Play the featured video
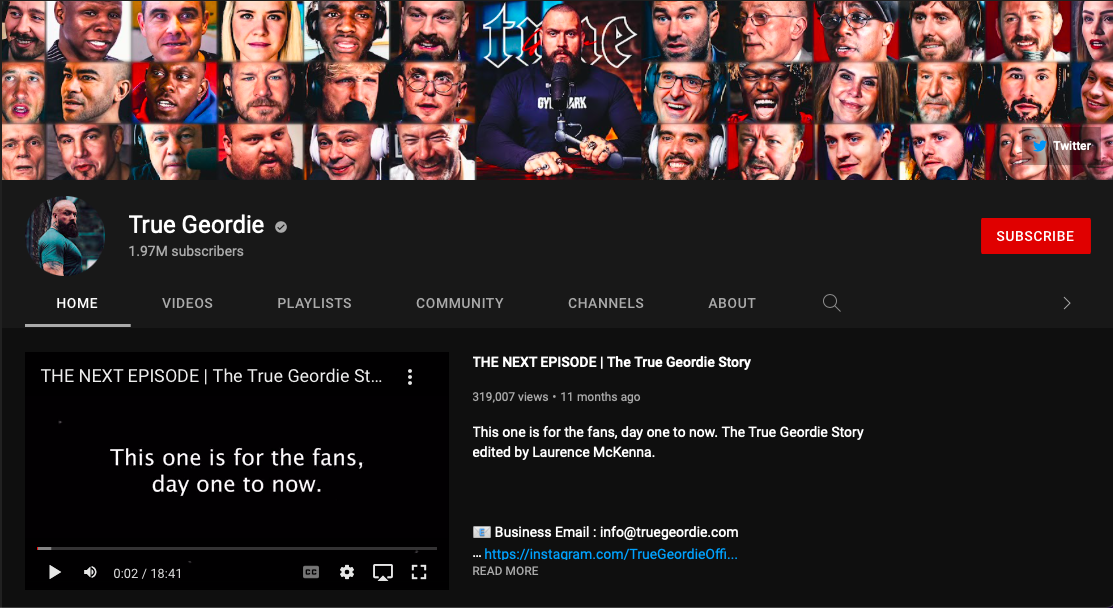 pos(55,572)
